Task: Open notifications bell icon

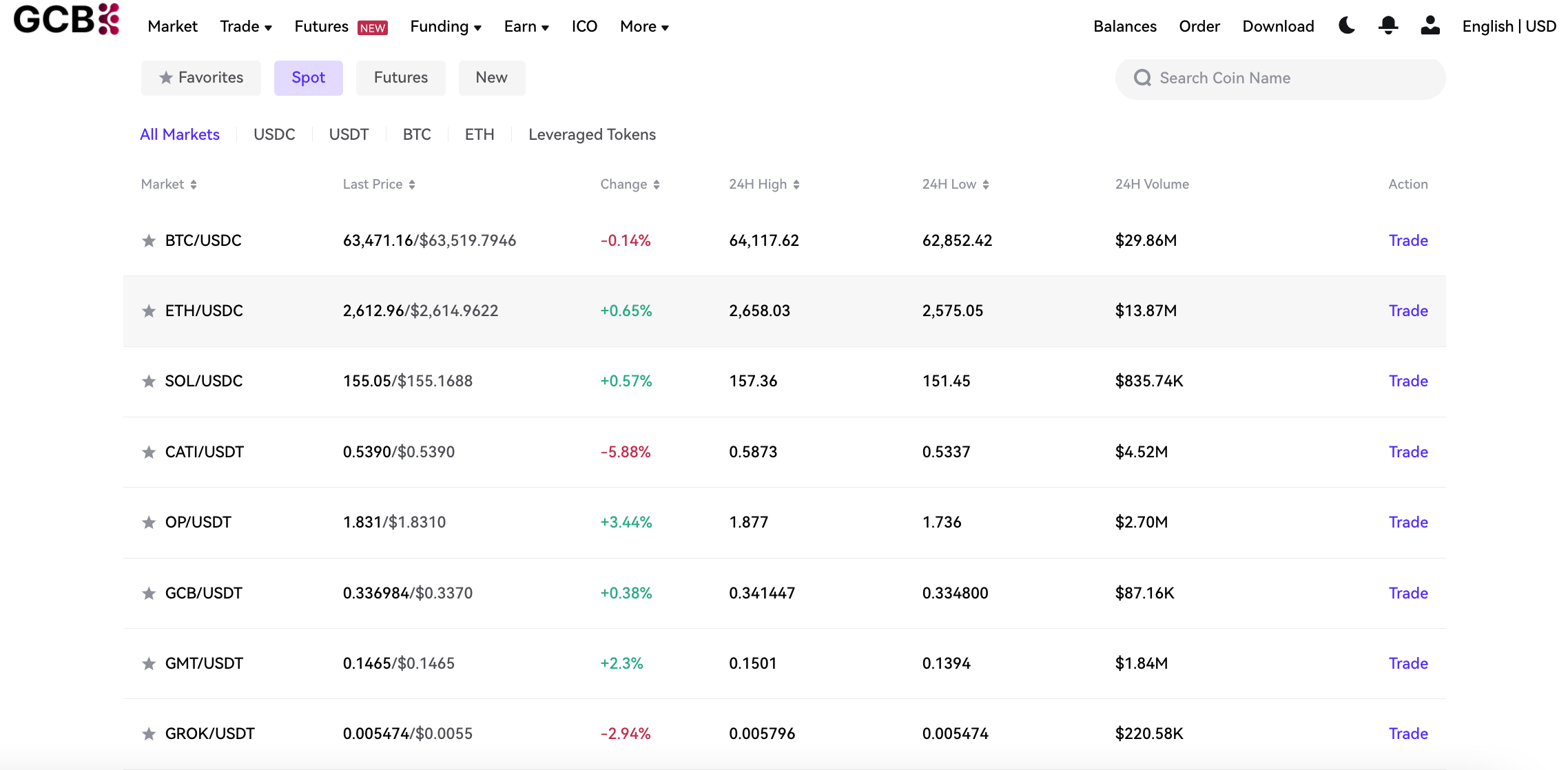Action: click(x=1388, y=26)
